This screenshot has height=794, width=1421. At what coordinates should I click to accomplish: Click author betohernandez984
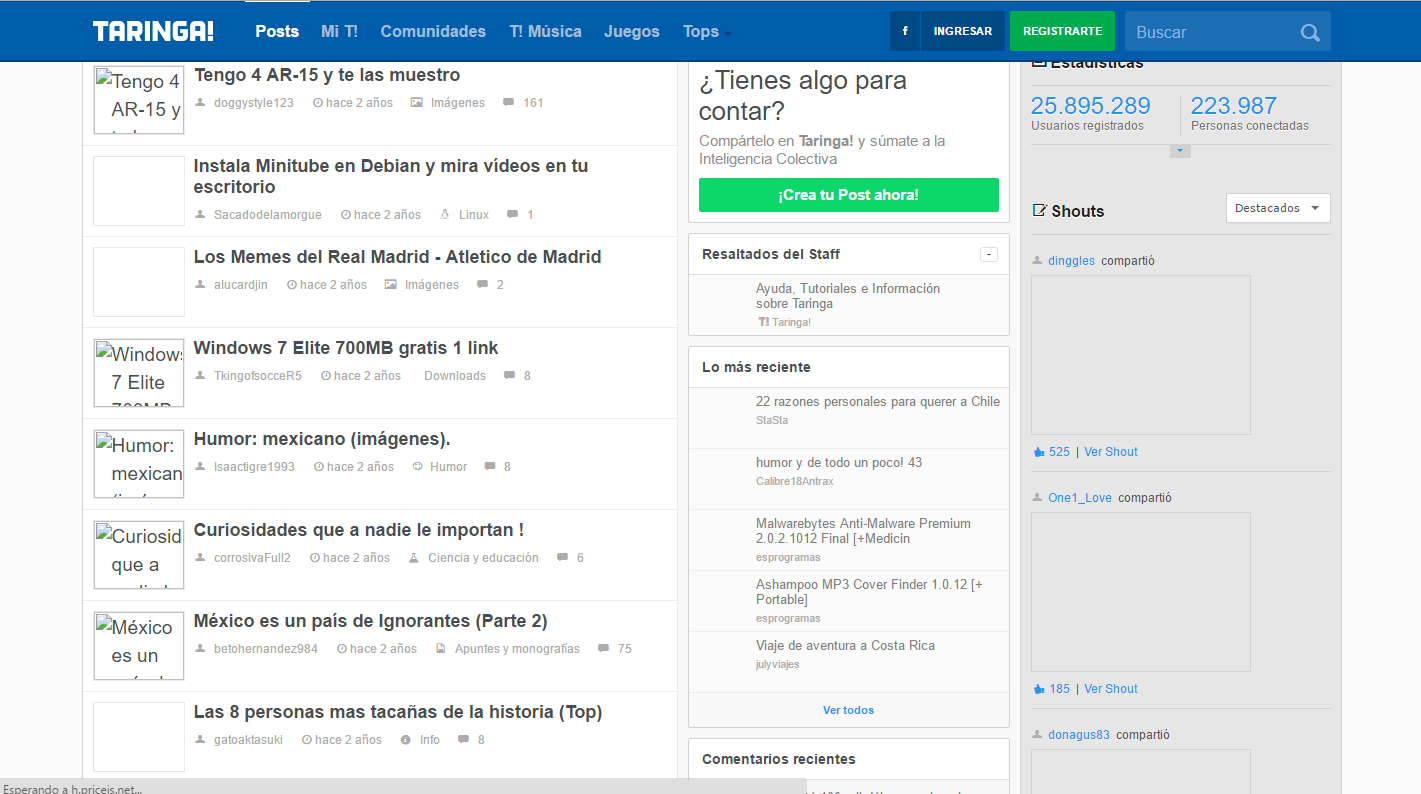266,649
